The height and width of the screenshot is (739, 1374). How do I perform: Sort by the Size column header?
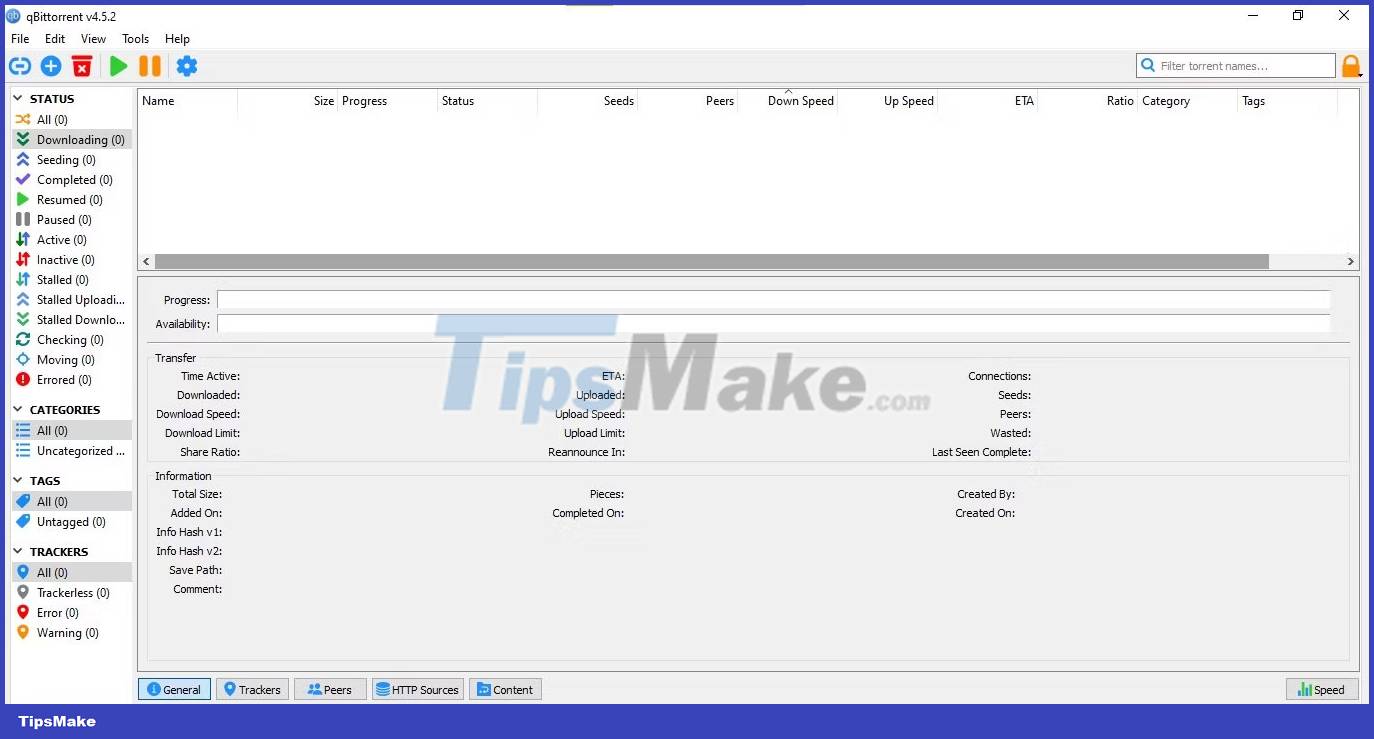point(287,101)
